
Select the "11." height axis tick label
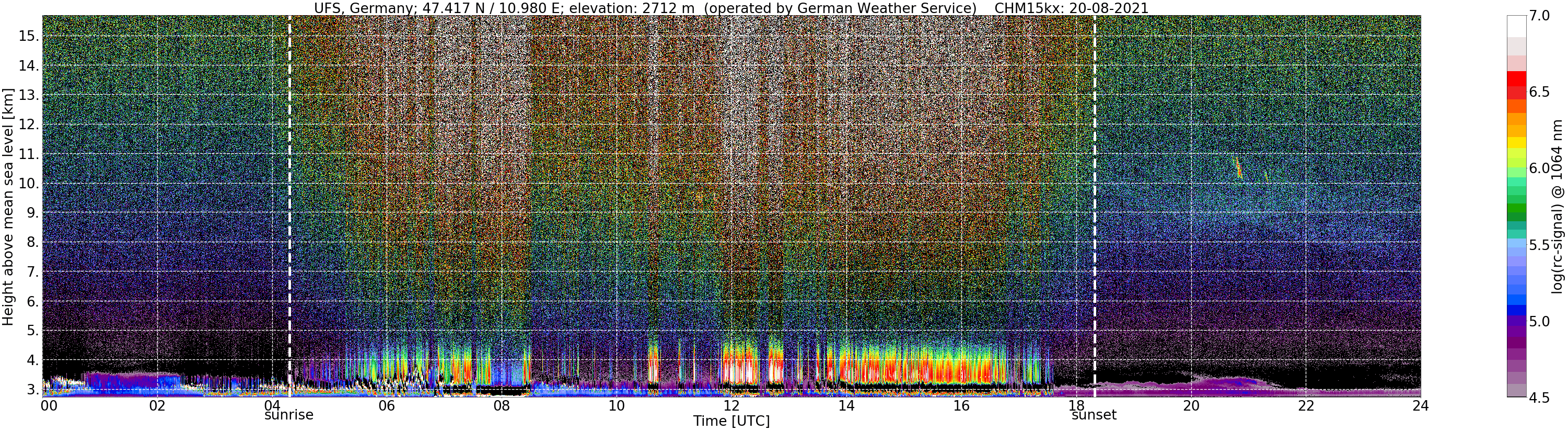point(28,154)
